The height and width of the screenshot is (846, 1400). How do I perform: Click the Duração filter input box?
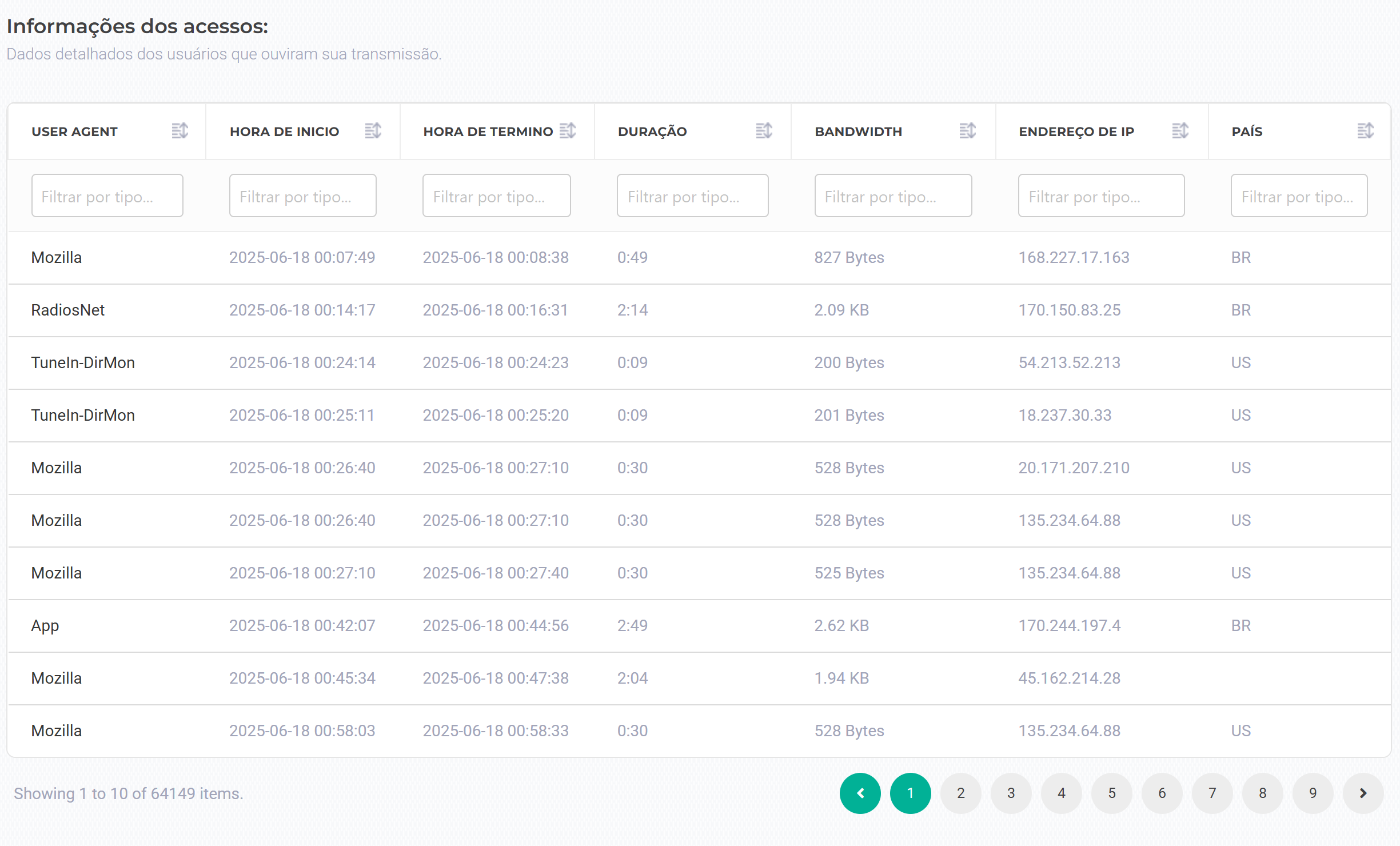pos(692,196)
